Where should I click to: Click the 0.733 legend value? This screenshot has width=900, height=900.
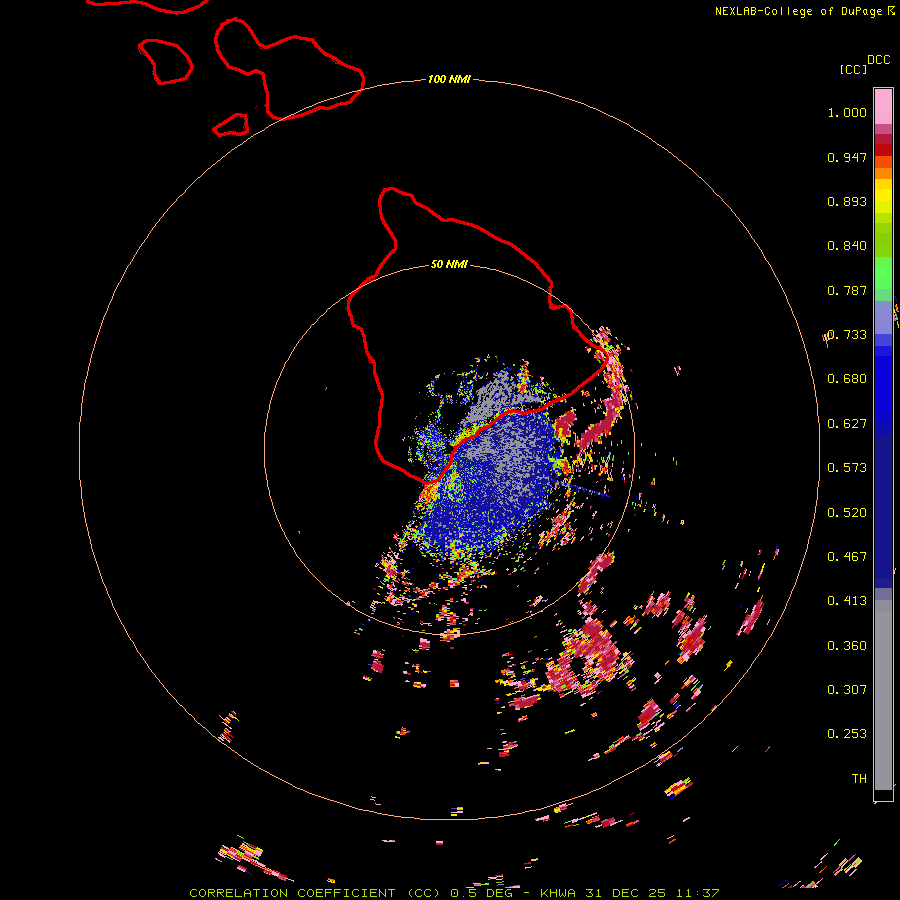coord(847,335)
